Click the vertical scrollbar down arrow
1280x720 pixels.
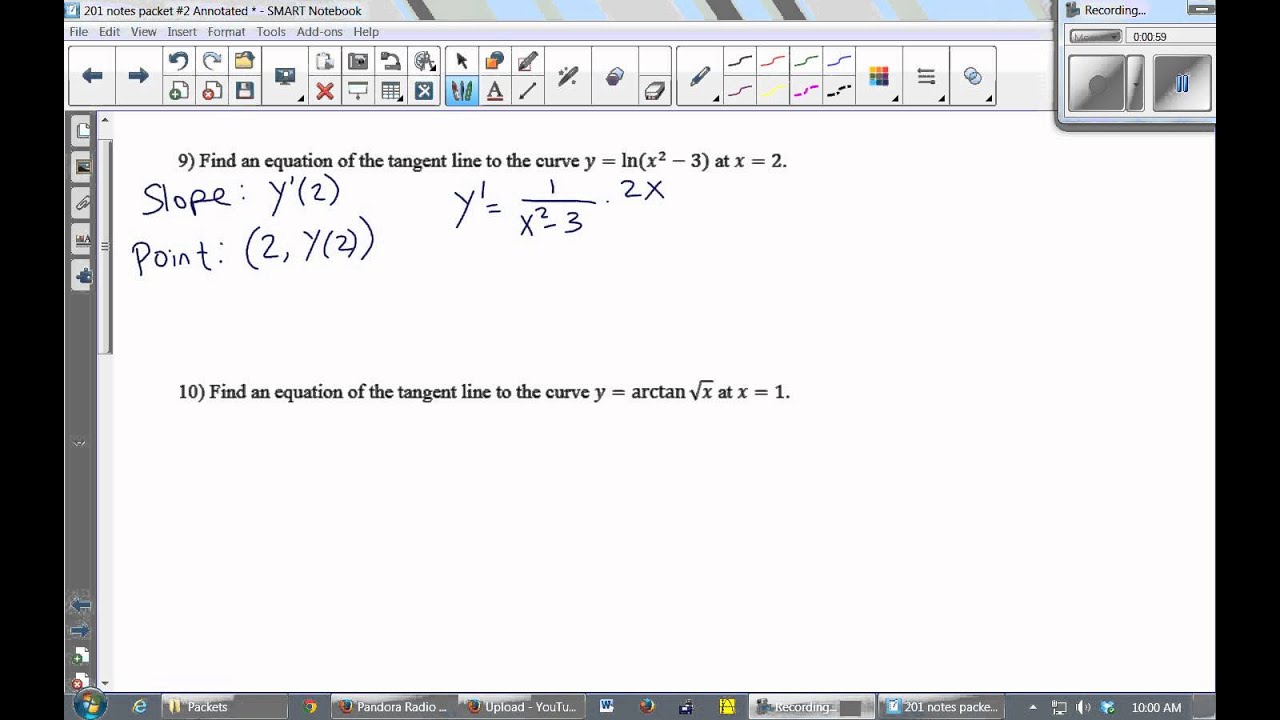[105, 683]
